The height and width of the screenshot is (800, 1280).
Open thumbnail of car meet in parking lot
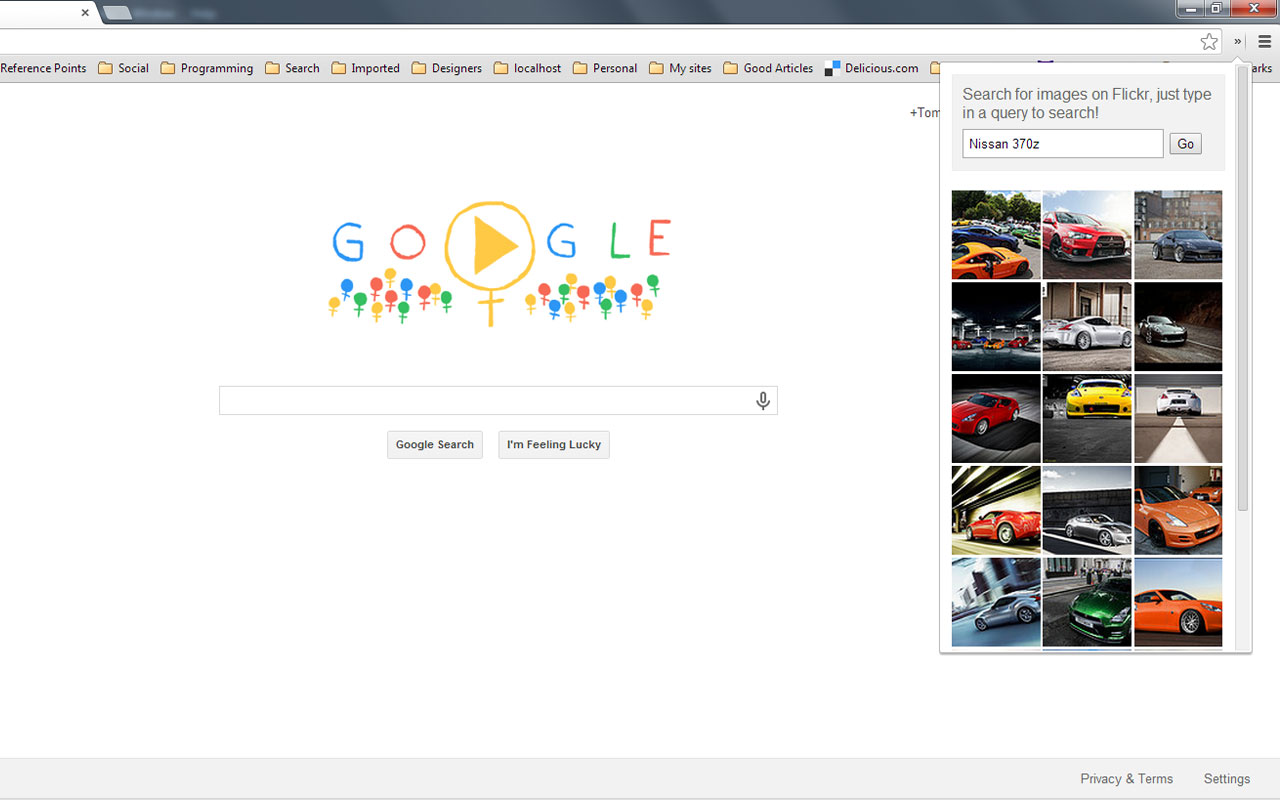tap(996, 235)
